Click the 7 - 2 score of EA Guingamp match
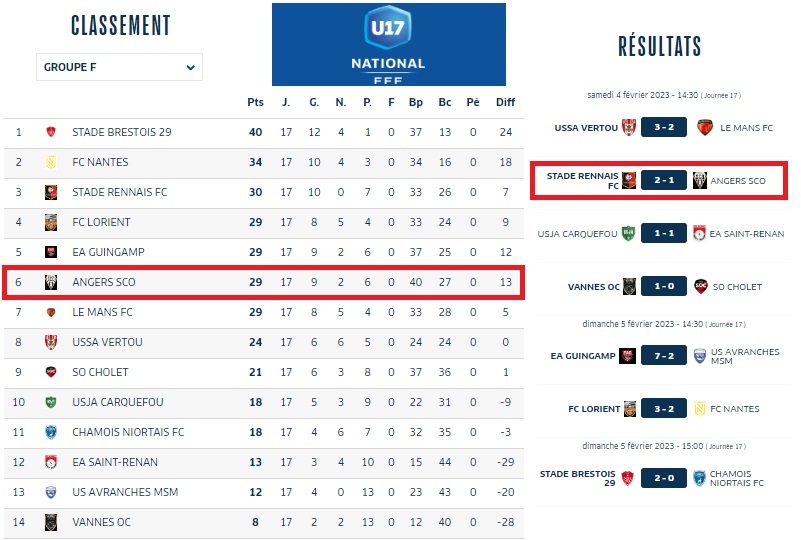This screenshot has height=540, width=801. point(665,355)
